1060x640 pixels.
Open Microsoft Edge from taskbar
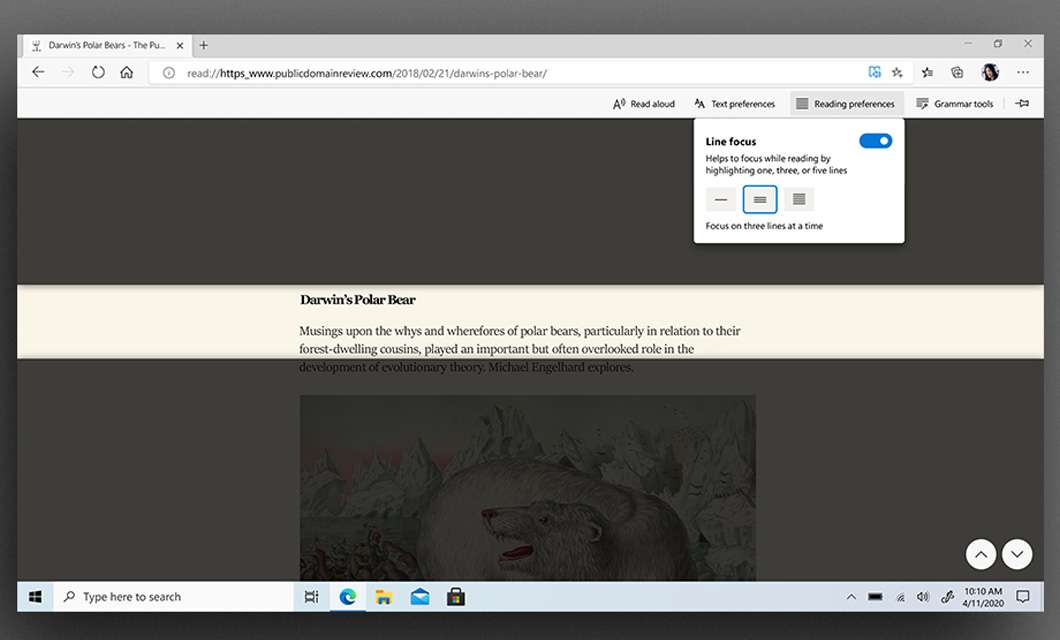click(348, 597)
